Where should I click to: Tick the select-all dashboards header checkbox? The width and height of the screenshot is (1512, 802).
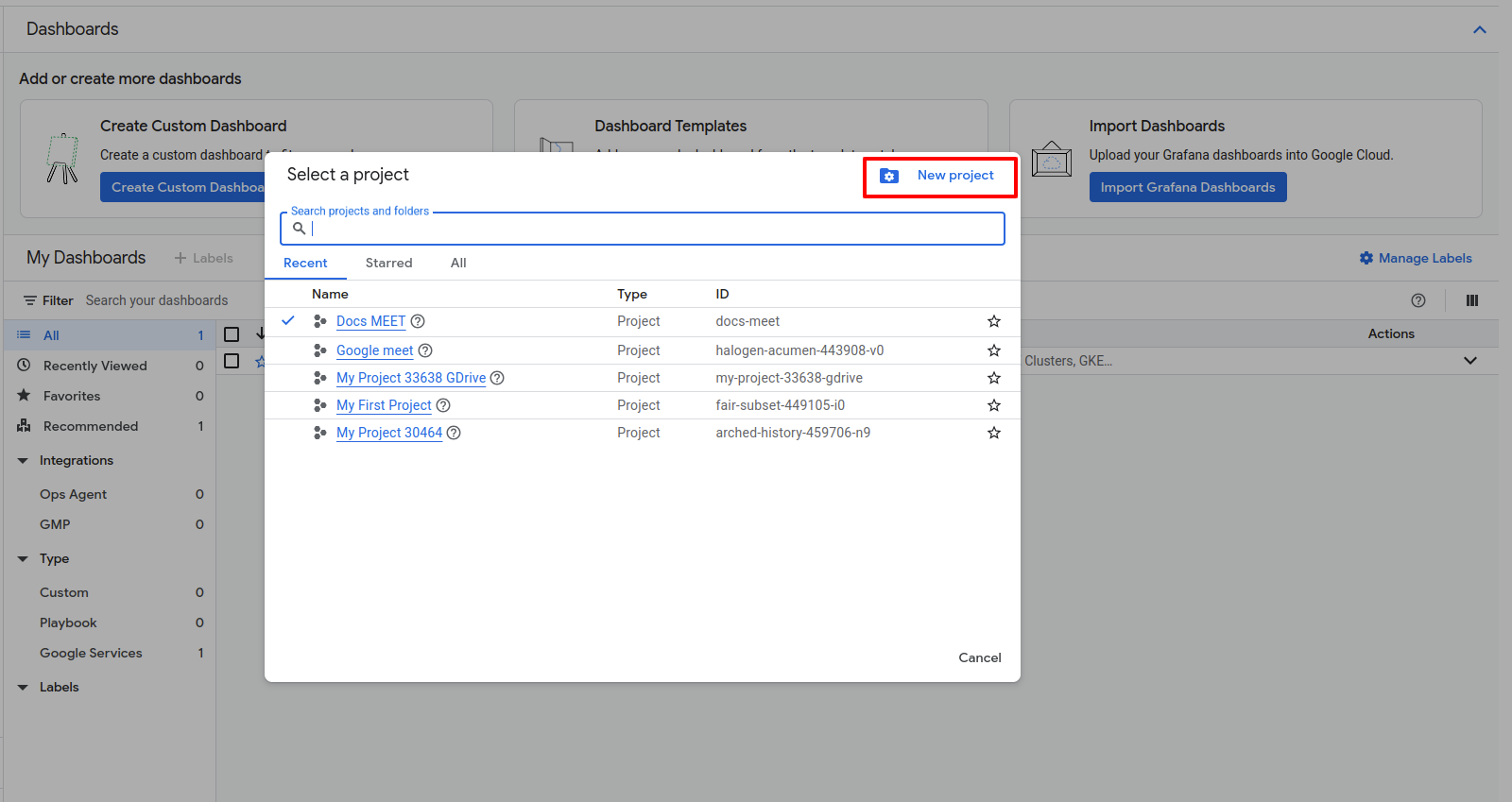[232, 333]
